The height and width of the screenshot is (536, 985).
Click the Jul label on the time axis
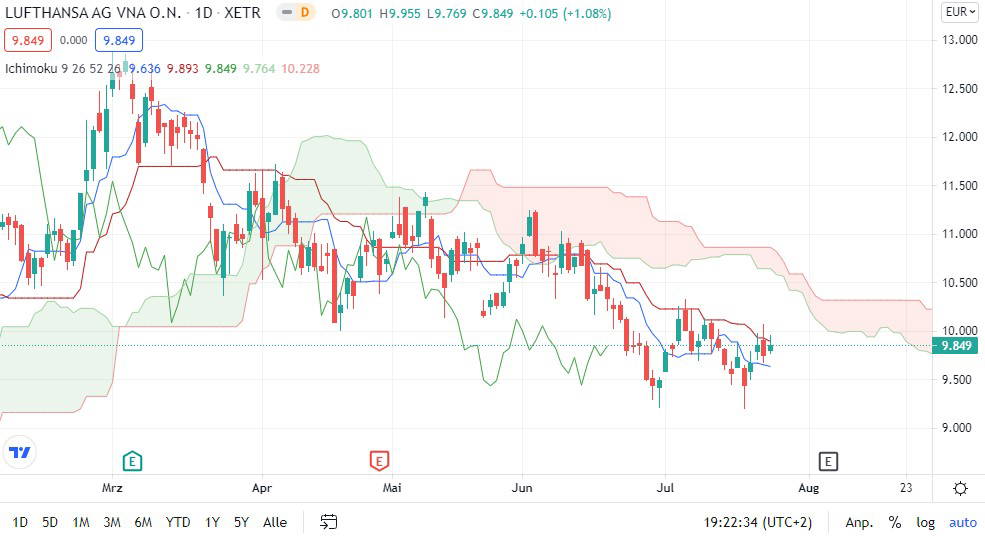(x=665, y=488)
